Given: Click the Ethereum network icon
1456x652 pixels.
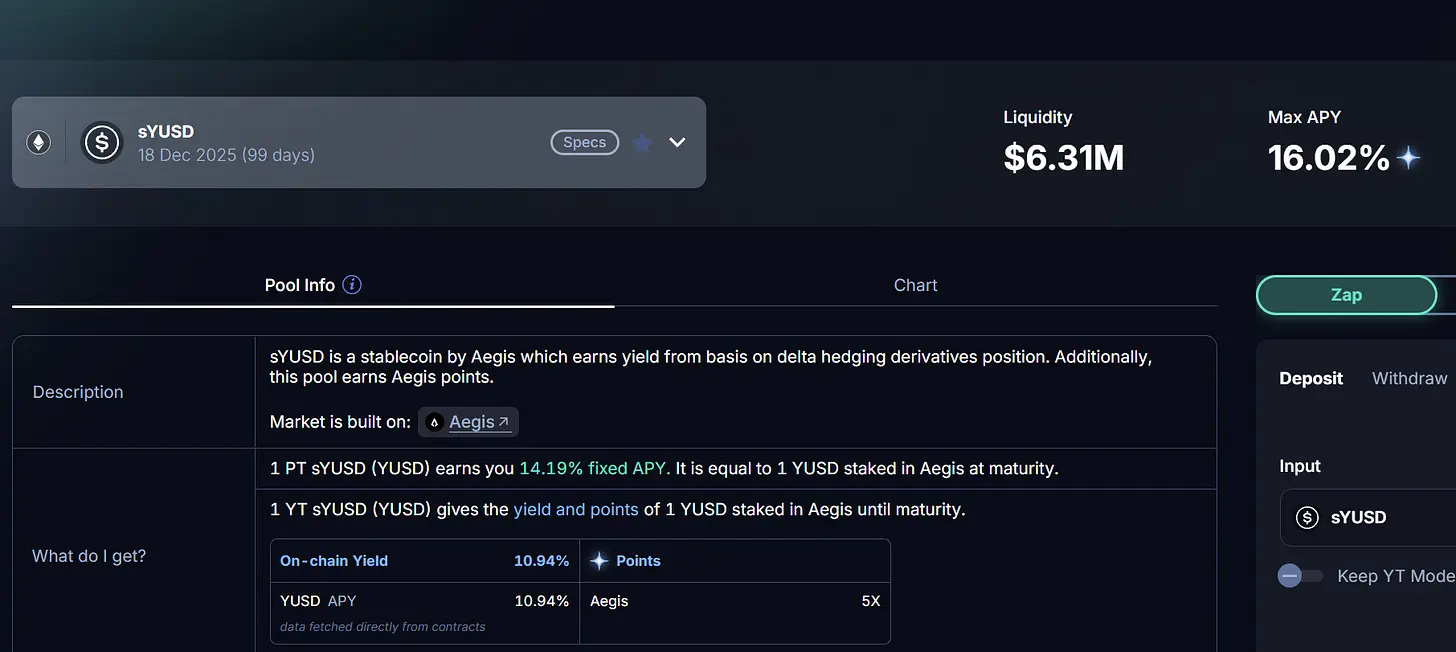Looking at the screenshot, I should [38, 143].
